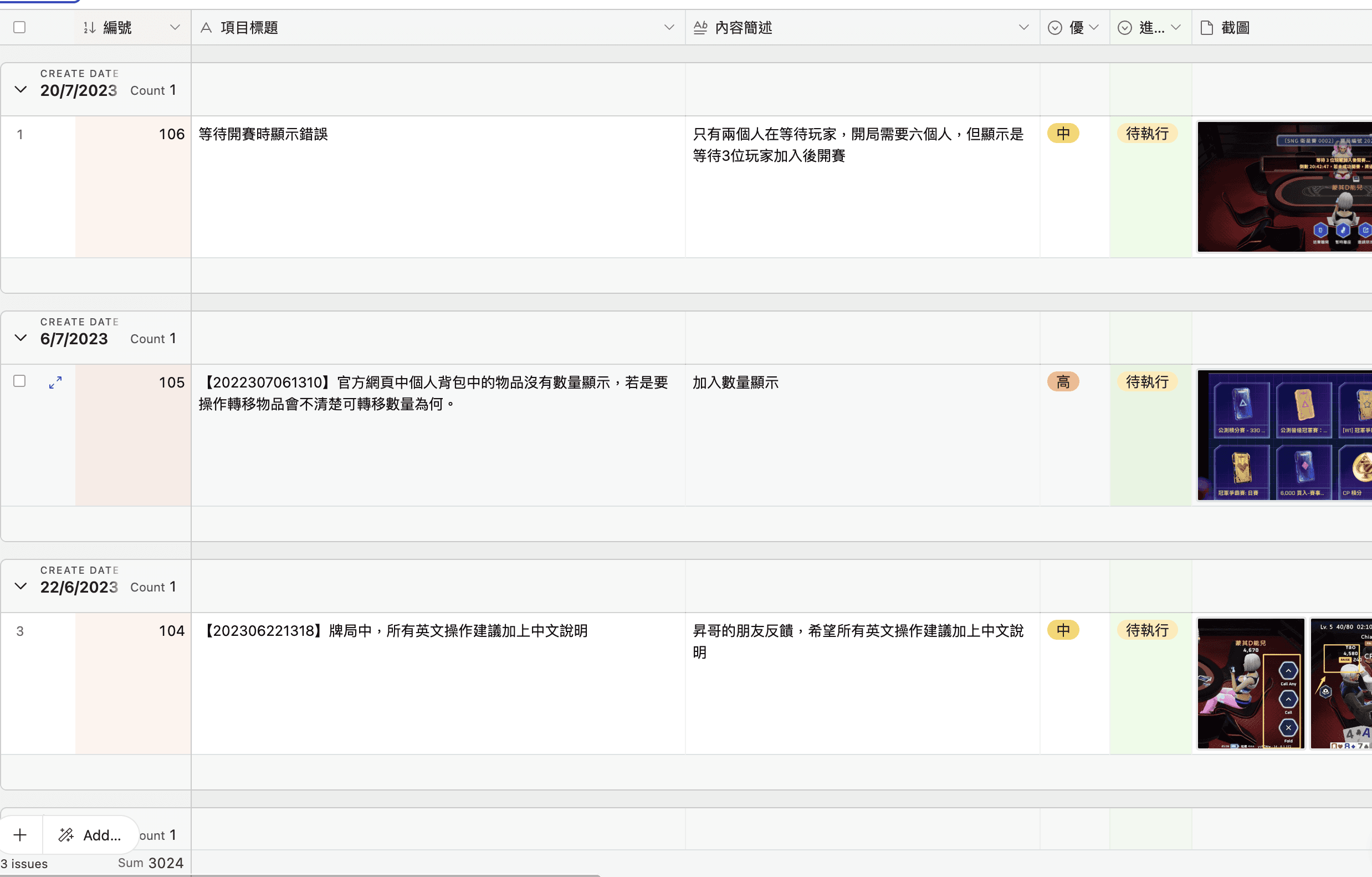Click the select icon in 進... header
This screenshot has height=877, width=1372.
[x=1124, y=27]
